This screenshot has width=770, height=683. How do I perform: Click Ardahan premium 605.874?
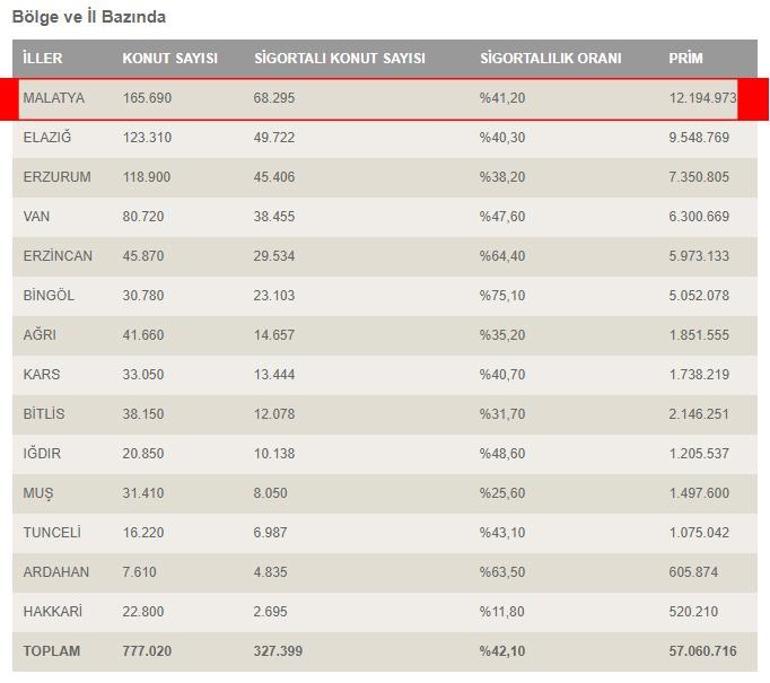(x=693, y=572)
